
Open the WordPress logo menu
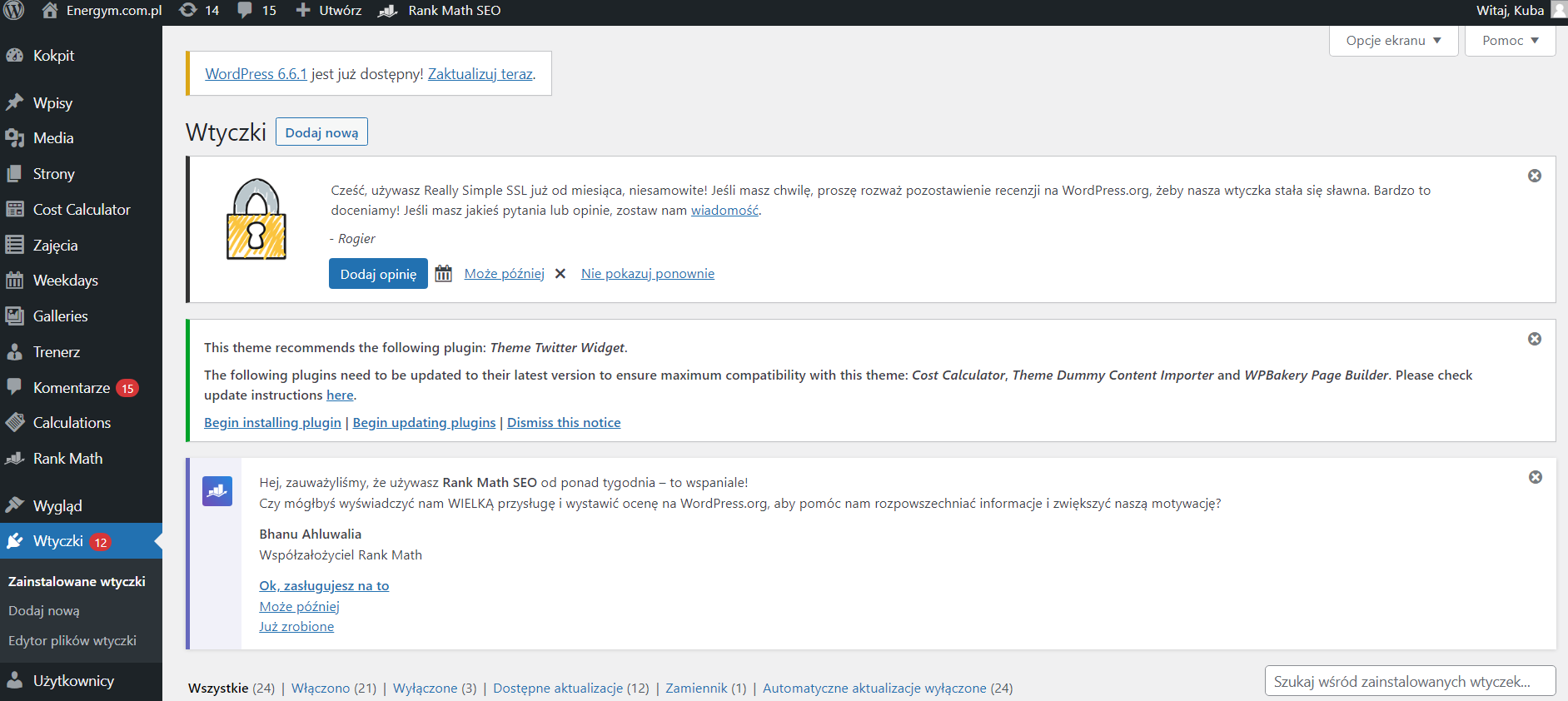point(14,11)
